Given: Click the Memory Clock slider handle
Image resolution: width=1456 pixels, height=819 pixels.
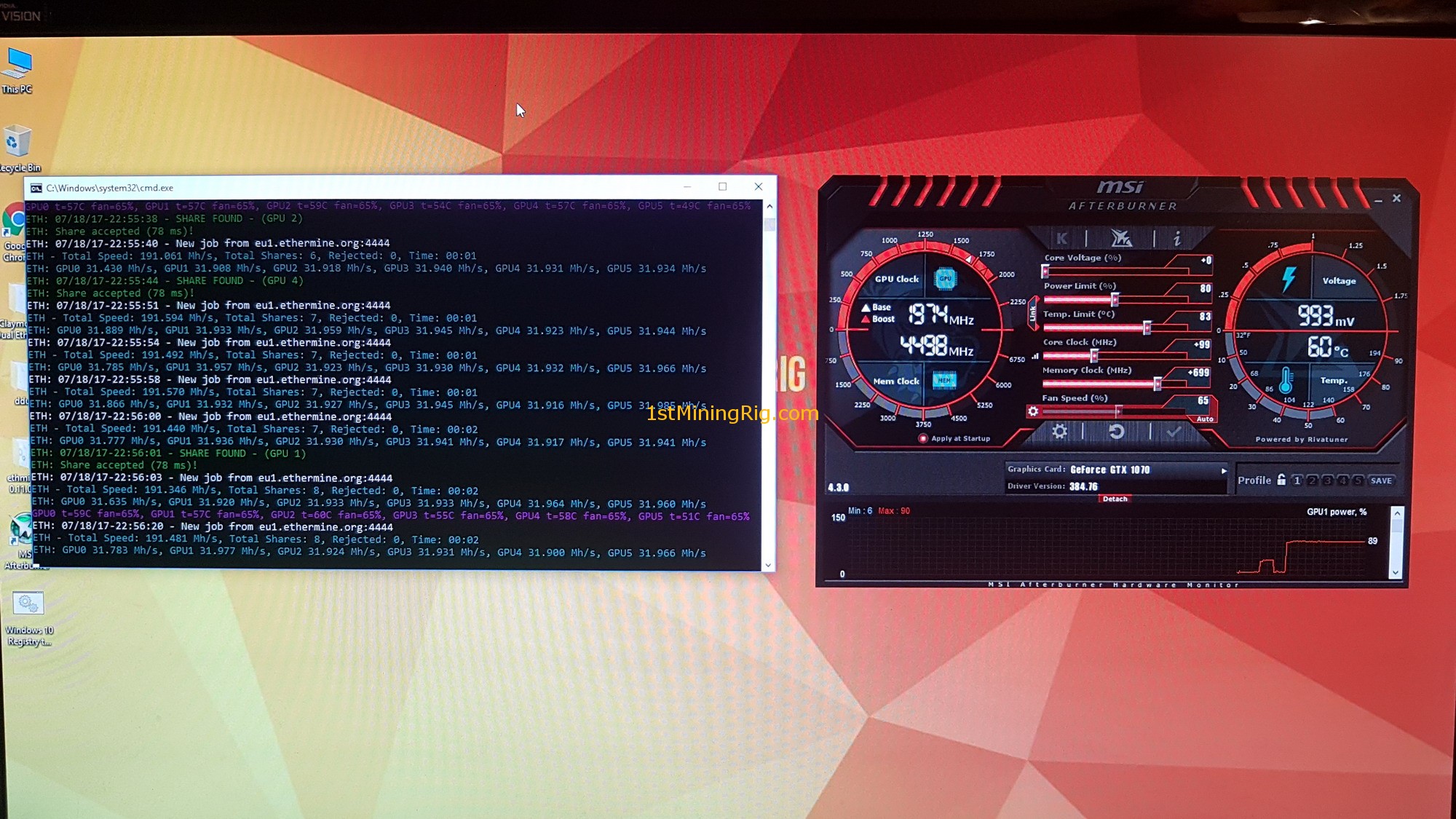Looking at the screenshot, I should coord(1158,384).
